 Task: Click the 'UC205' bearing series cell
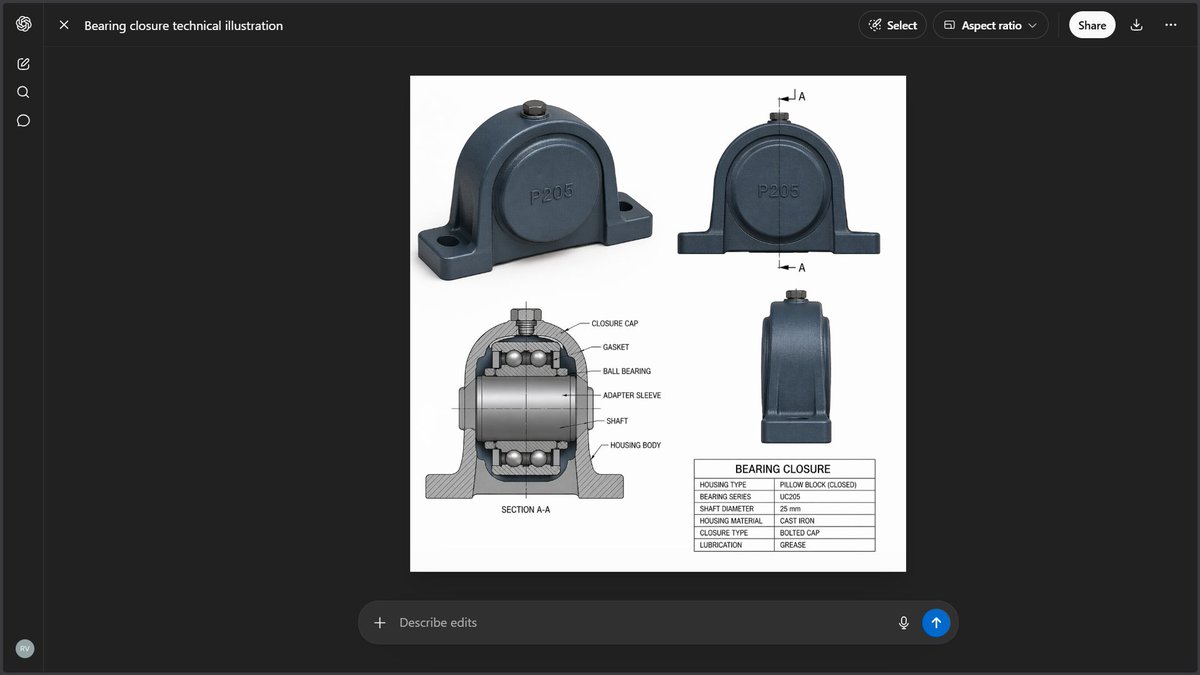826,497
